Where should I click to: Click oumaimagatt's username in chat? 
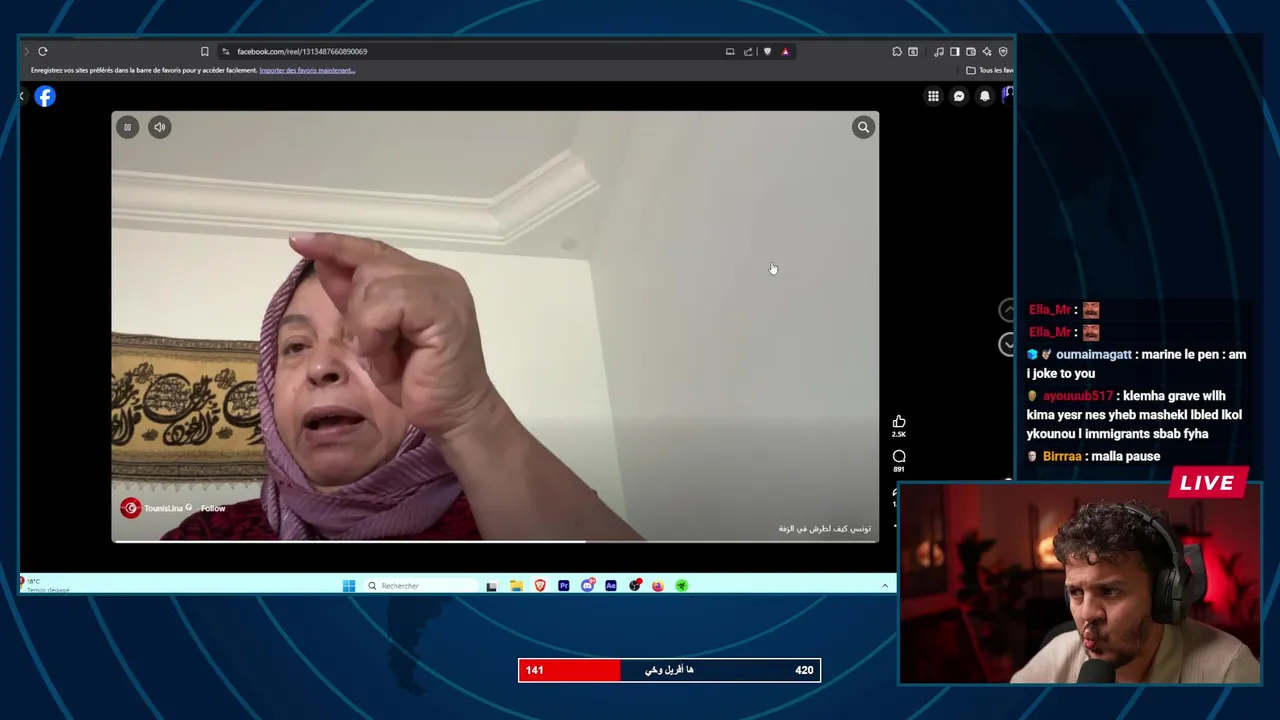pyautogui.click(x=1094, y=354)
